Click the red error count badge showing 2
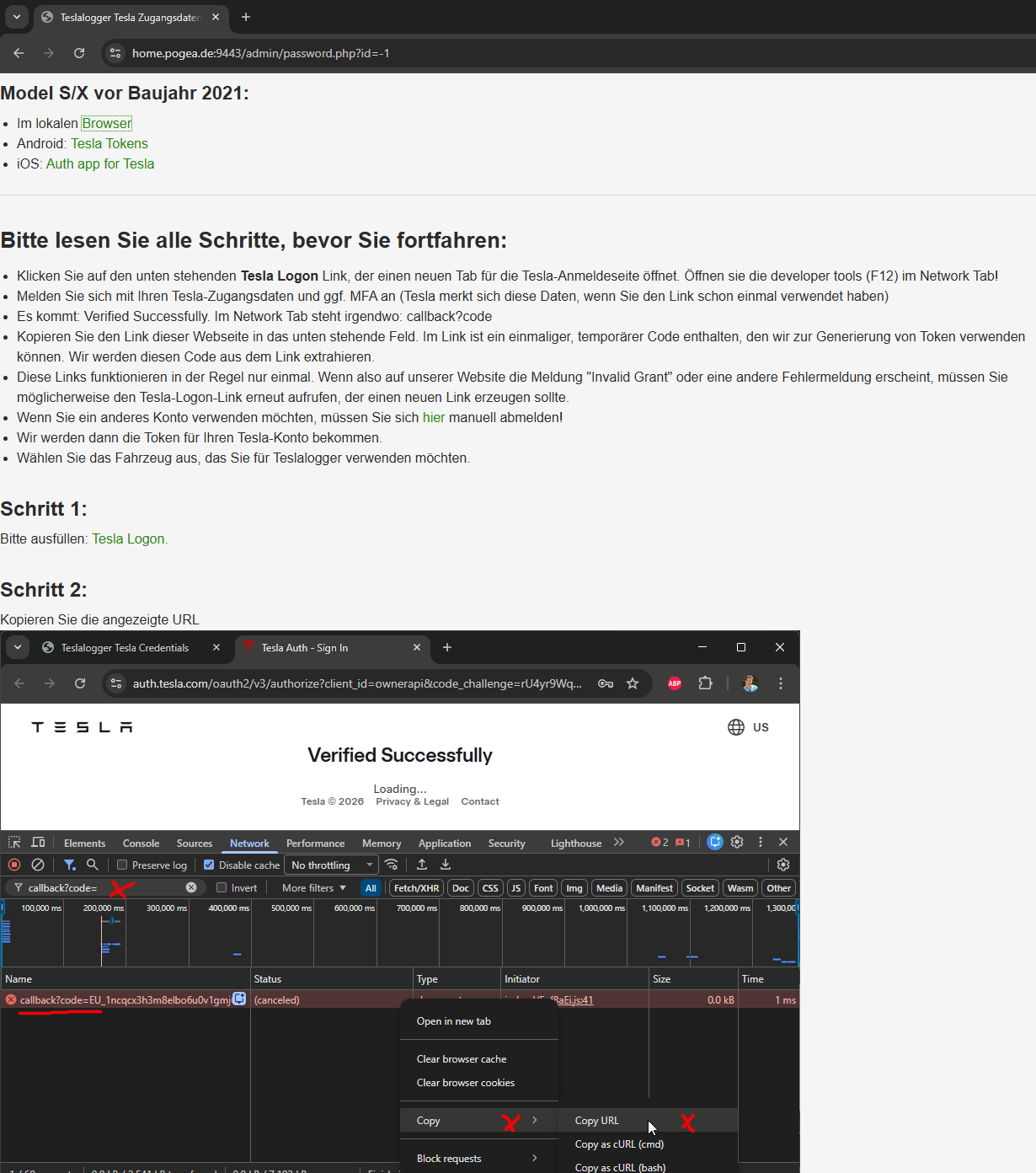Viewport: 1036px width, 1173px height. [x=660, y=843]
